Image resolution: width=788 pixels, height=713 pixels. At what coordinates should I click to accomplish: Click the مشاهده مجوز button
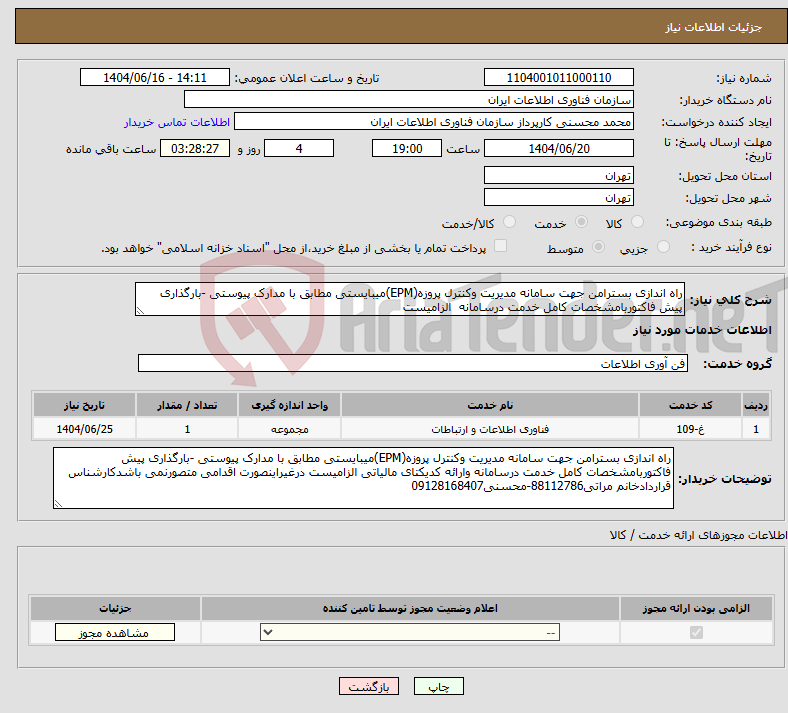click(115, 633)
